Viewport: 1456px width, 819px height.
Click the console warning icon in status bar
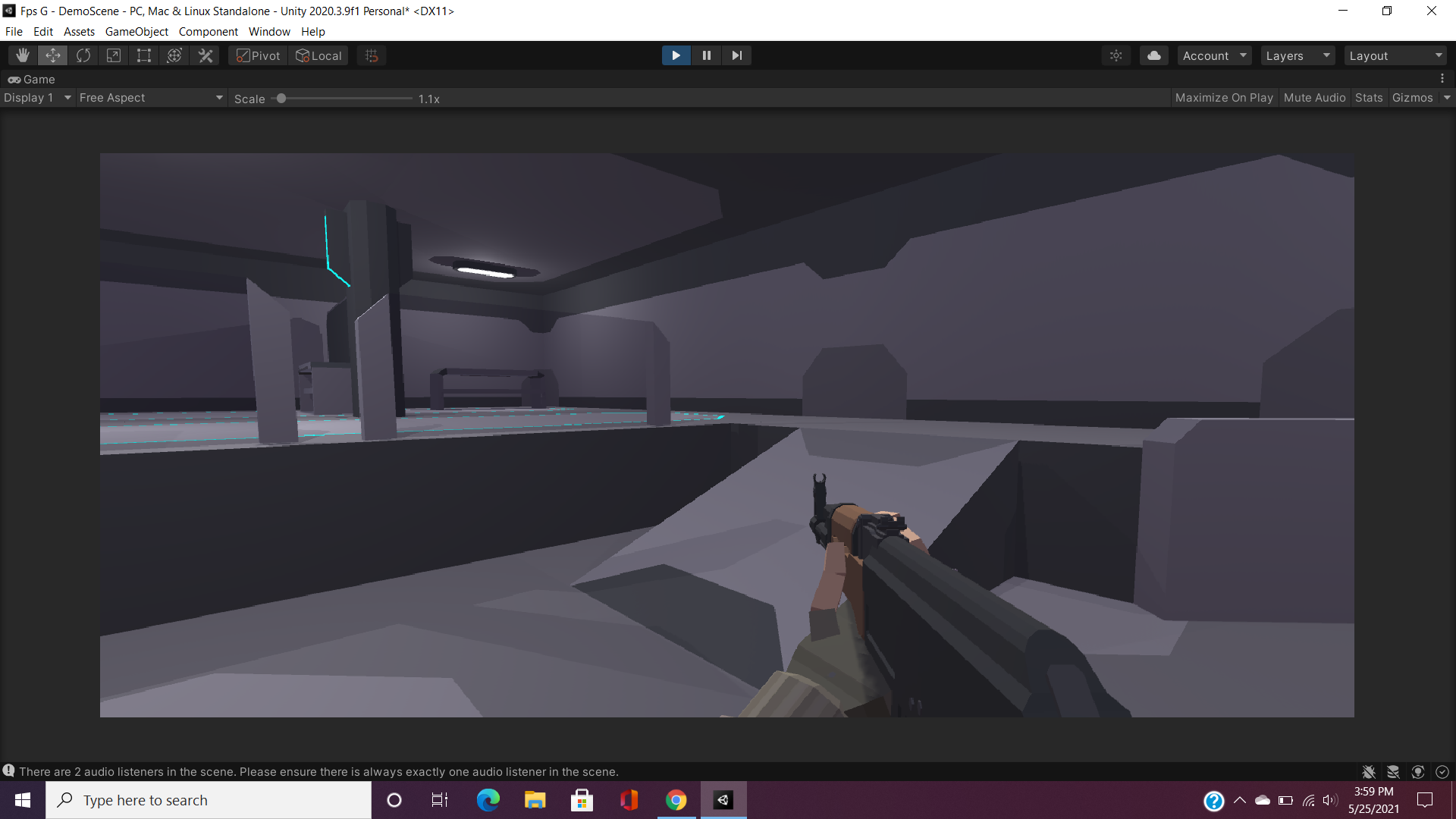8,770
